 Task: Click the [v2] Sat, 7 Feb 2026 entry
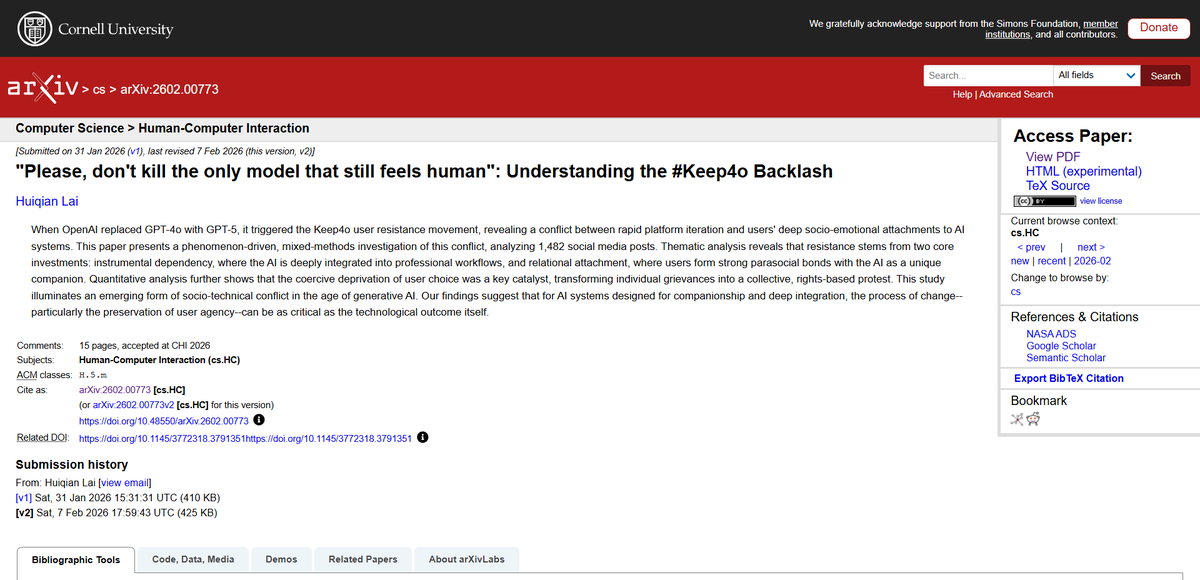click(116, 513)
